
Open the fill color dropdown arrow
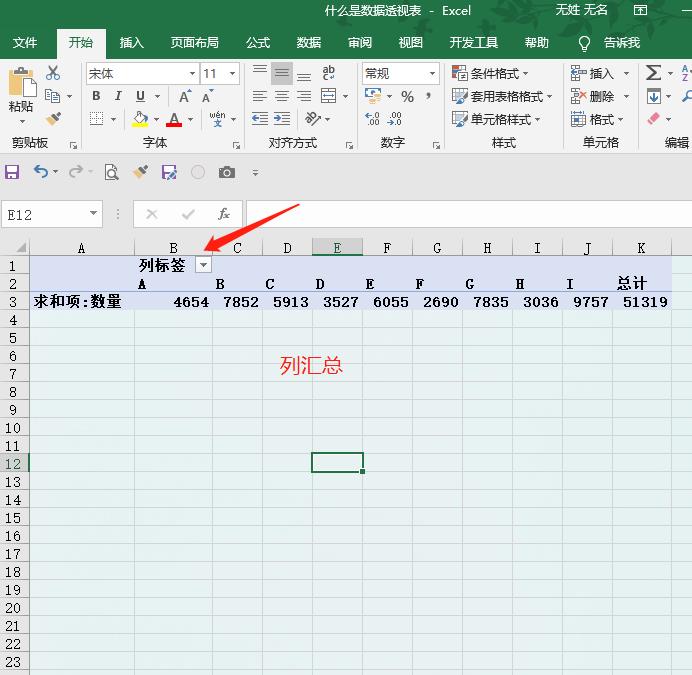156,119
